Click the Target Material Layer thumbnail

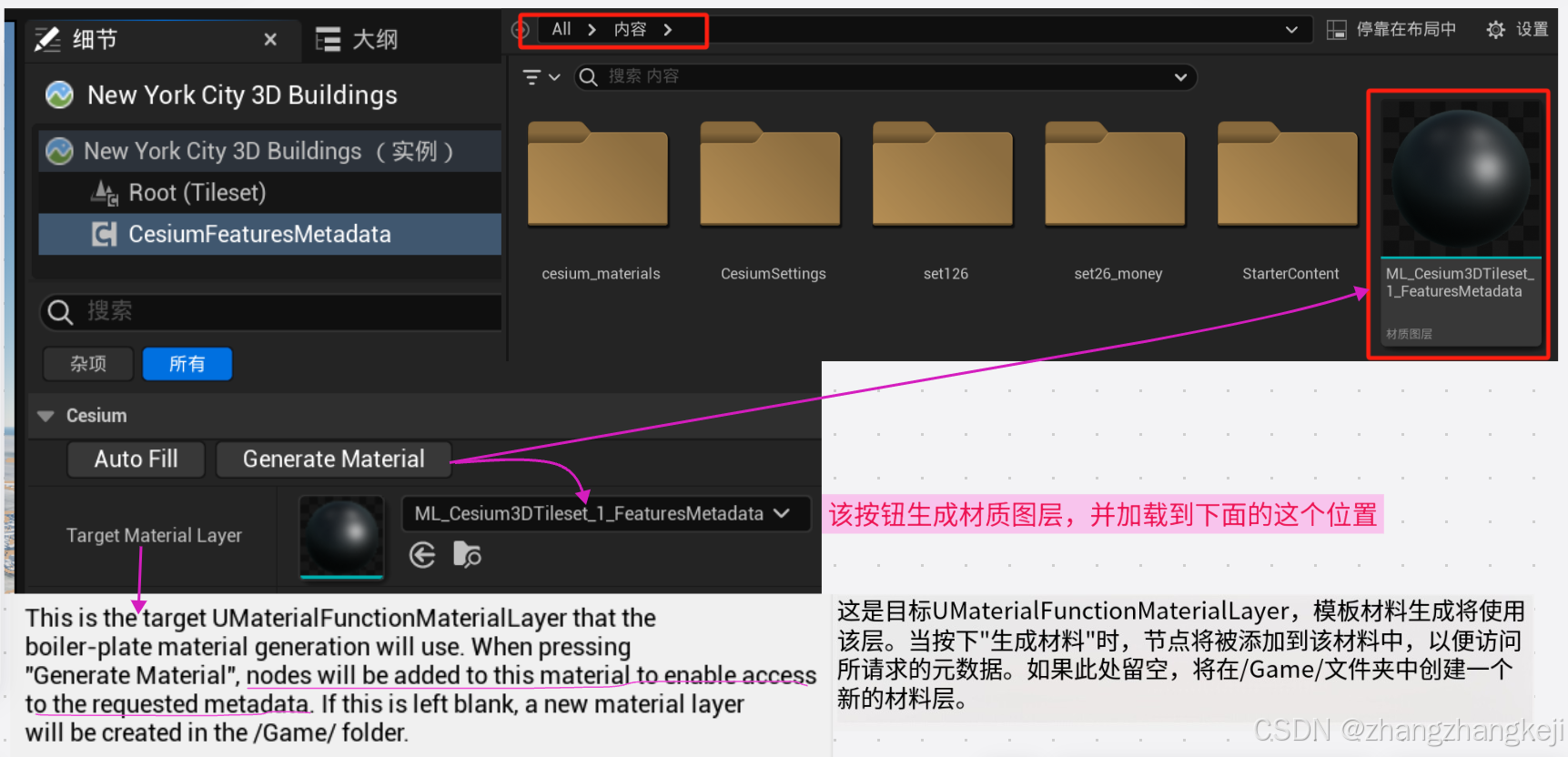click(341, 537)
